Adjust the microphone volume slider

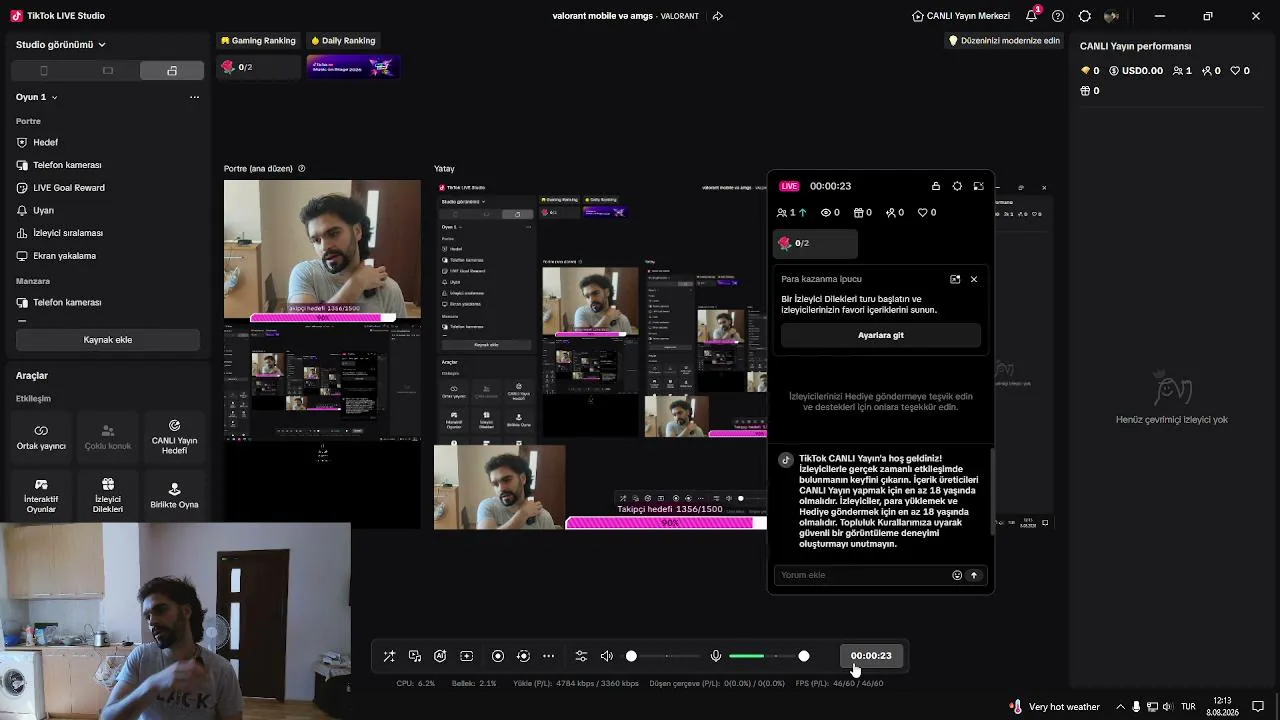click(769, 656)
